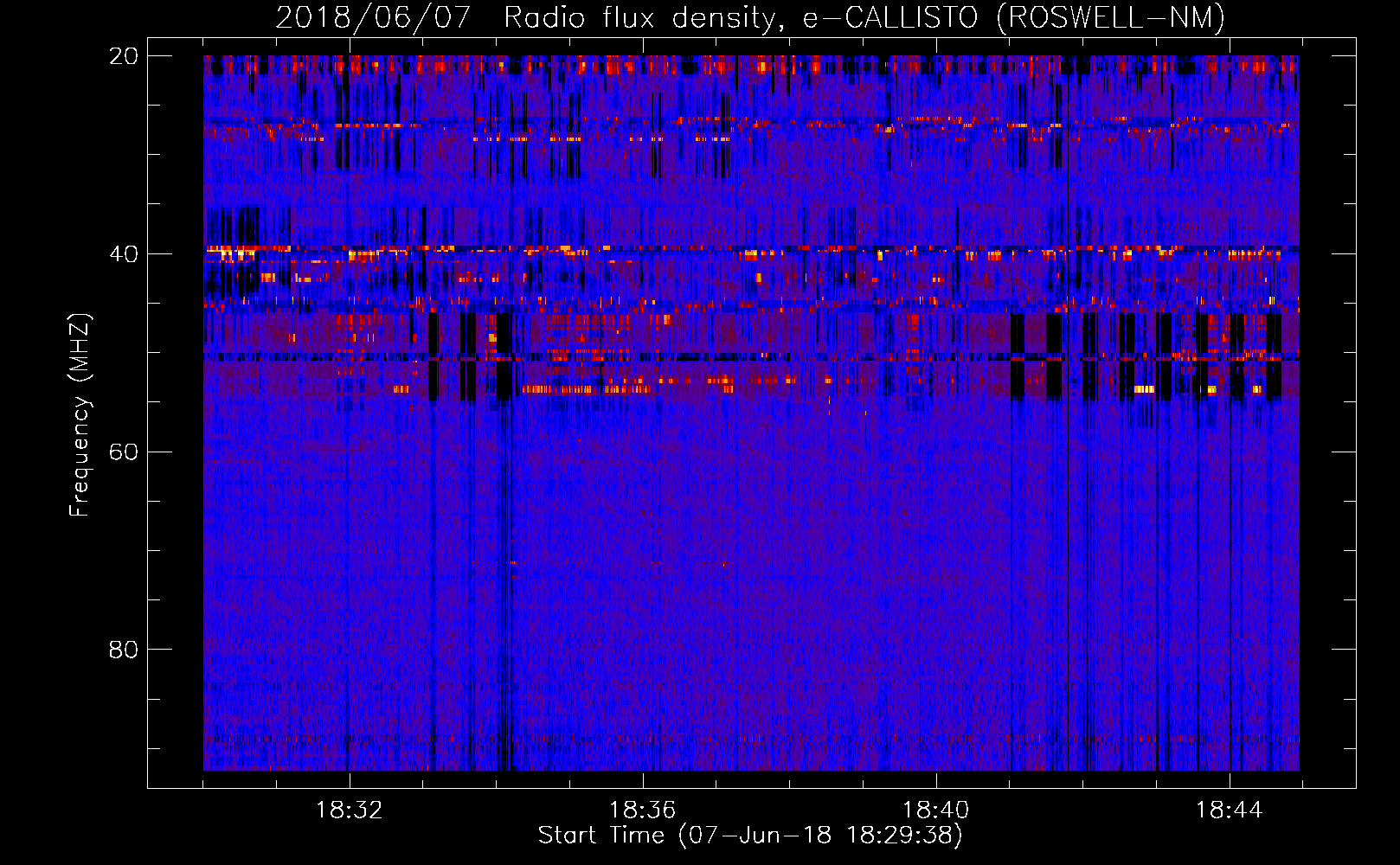This screenshot has width=1400, height=865.
Task: Click the 18:32 time tick label
Action: click(x=350, y=811)
